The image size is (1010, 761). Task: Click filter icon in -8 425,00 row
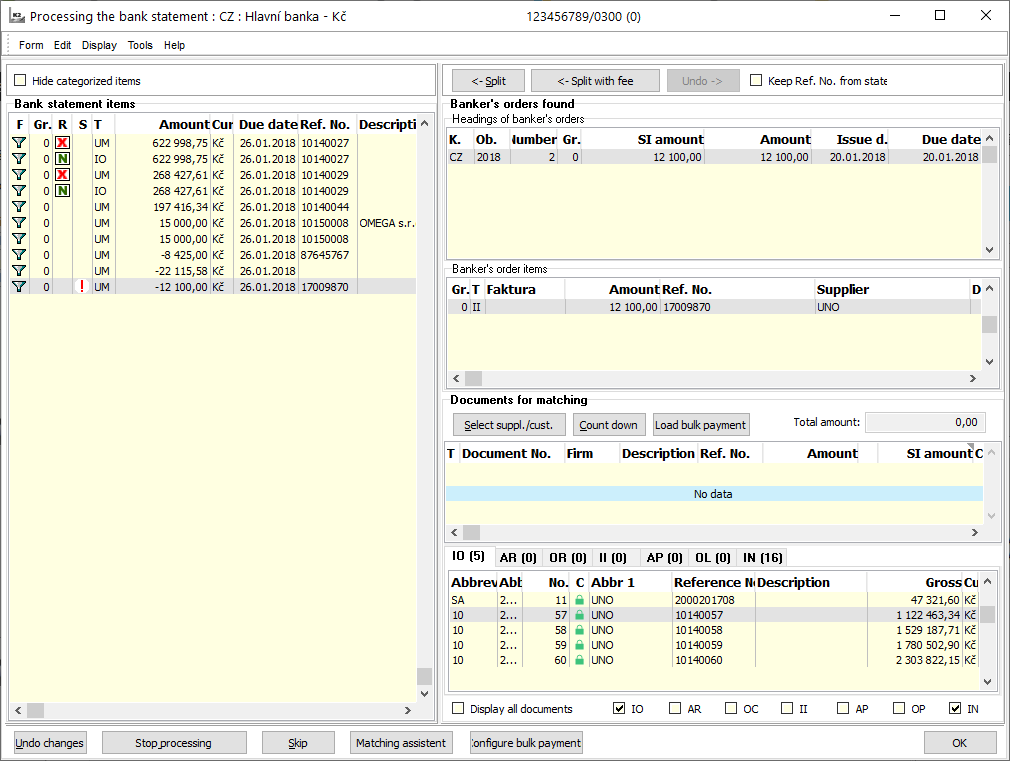click(19, 255)
